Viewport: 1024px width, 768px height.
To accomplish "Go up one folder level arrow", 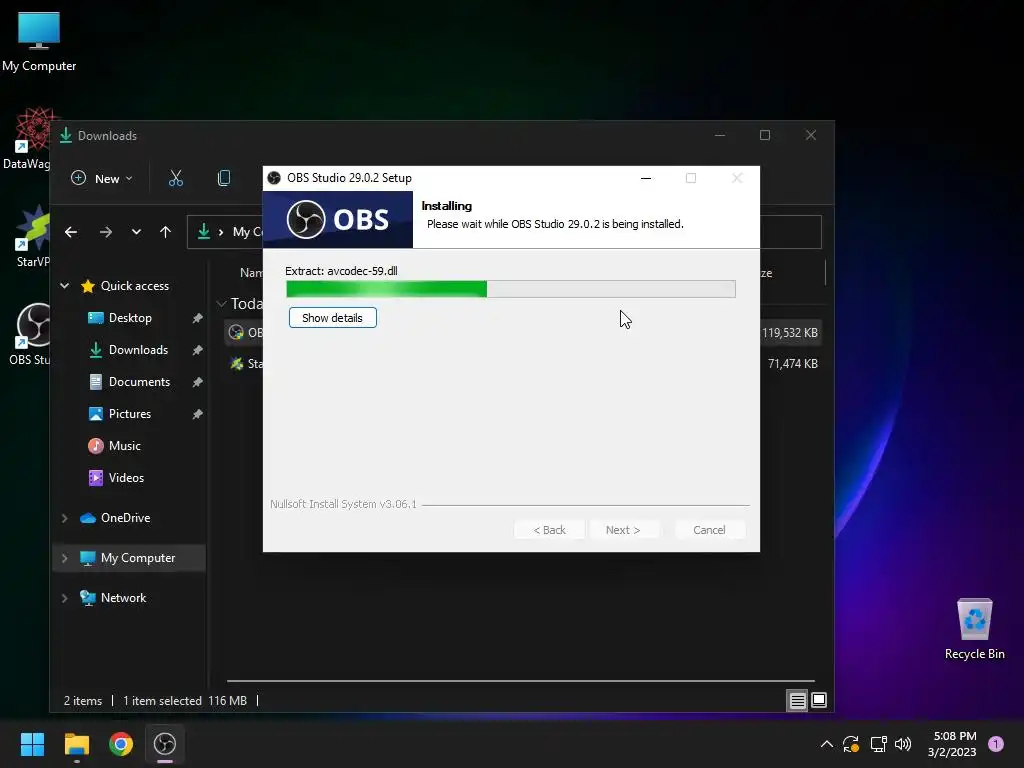I will [x=165, y=232].
